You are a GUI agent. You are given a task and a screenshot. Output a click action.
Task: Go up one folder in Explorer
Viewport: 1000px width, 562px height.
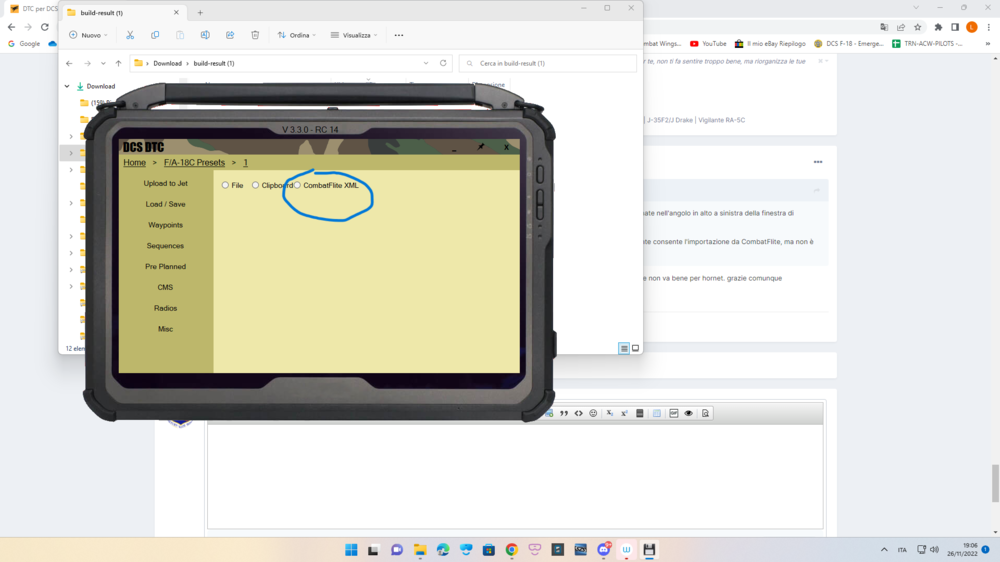pyautogui.click(x=118, y=63)
